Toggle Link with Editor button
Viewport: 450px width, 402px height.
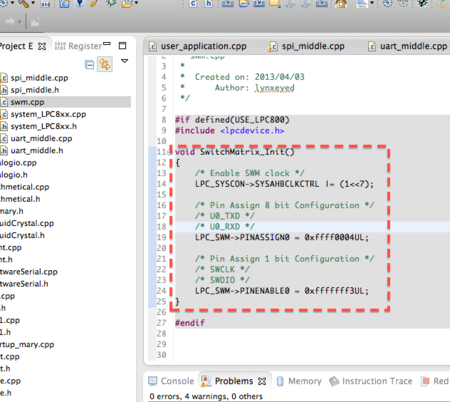coord(105,64)
